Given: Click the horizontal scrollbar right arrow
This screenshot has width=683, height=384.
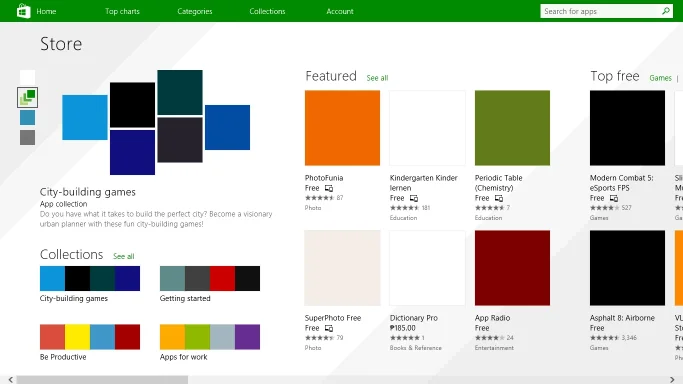Looking at the screenshot, I should (672, 380).
